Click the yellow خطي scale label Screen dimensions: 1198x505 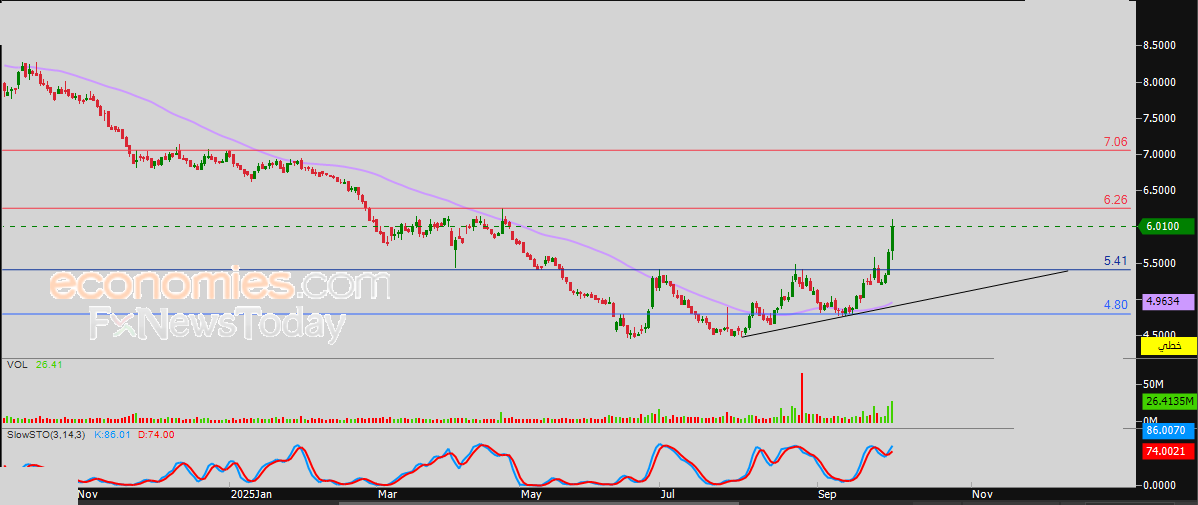pos(1168,346)
